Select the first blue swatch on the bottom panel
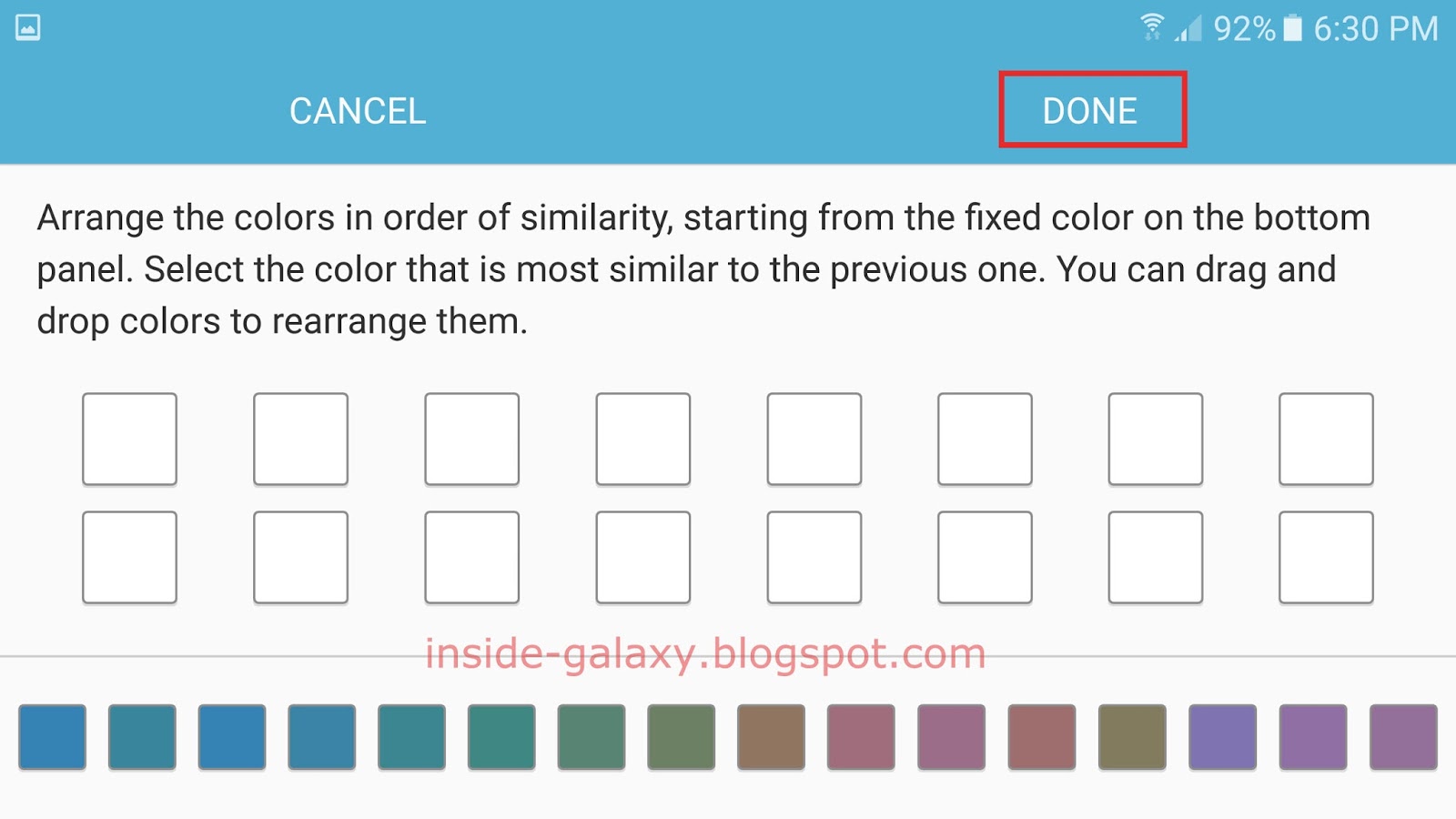 coord(52,737)
